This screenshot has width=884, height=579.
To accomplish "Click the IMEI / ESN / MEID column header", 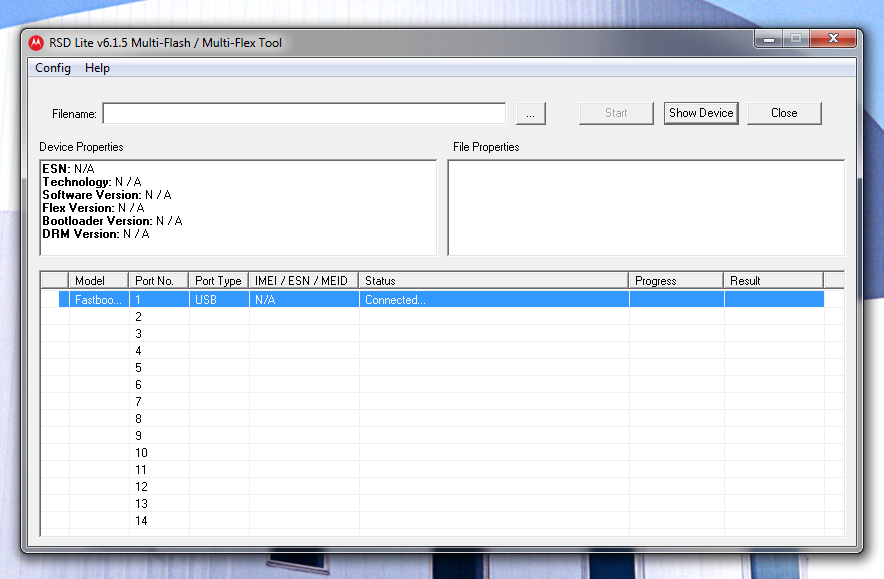I will [x=303, y=281].
